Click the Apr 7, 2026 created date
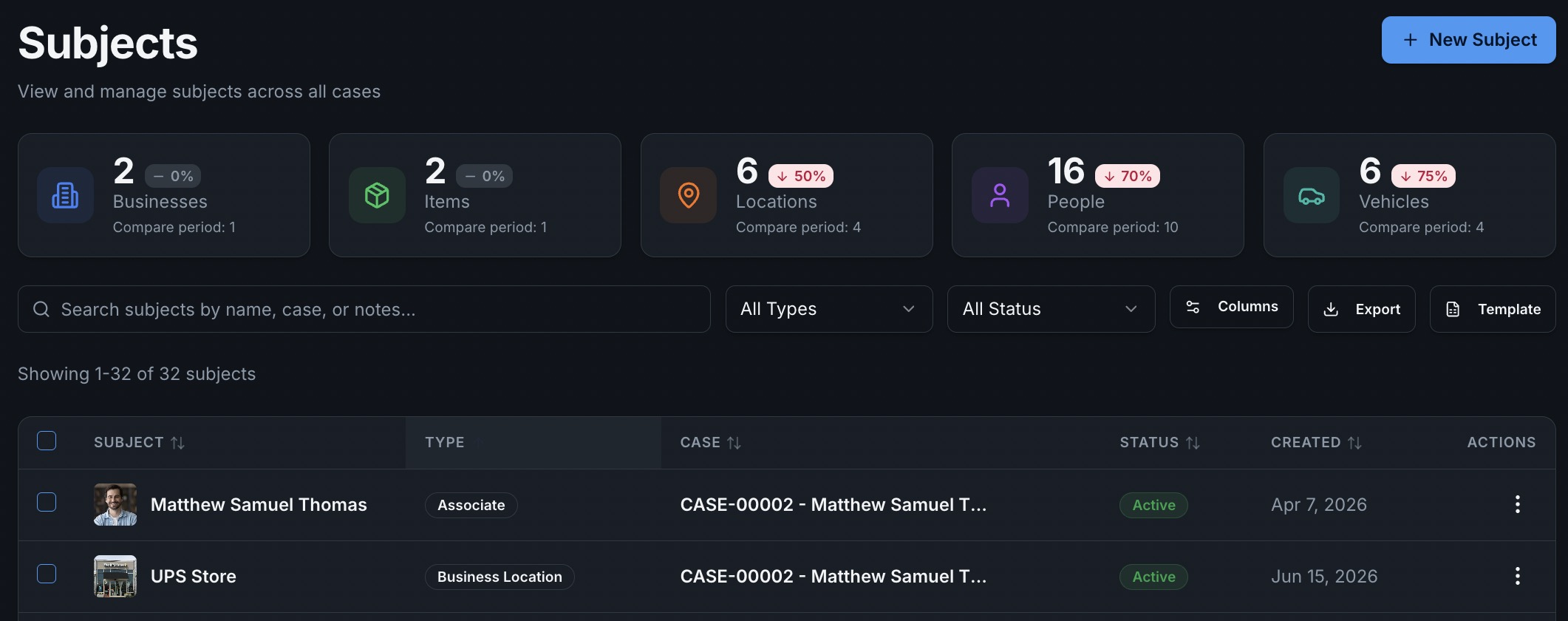Image resolution: width=1568 pixels, height=621 pixels. click(1319, 505)
